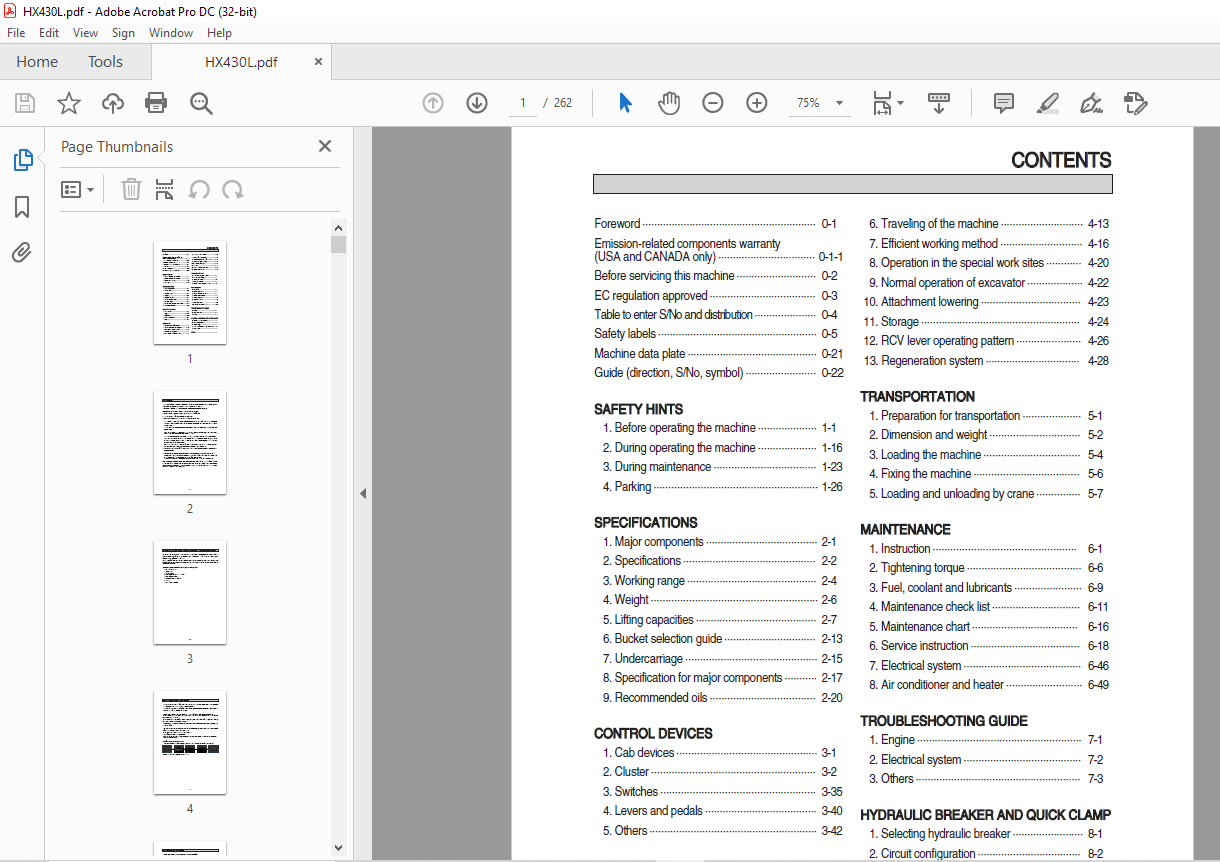Open the Help menu

click(x=219, y=33)
